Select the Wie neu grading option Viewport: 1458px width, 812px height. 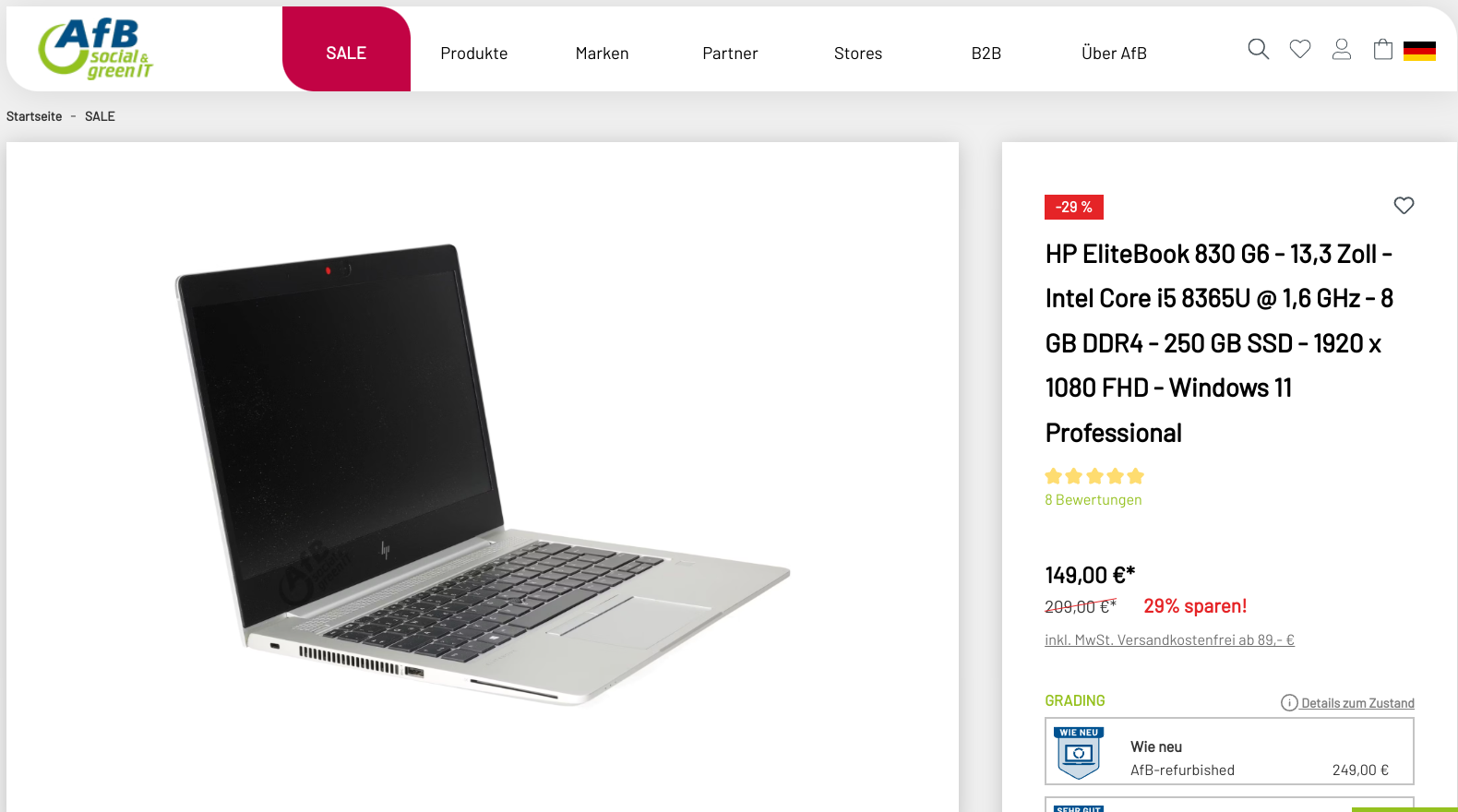point(1229,751)
